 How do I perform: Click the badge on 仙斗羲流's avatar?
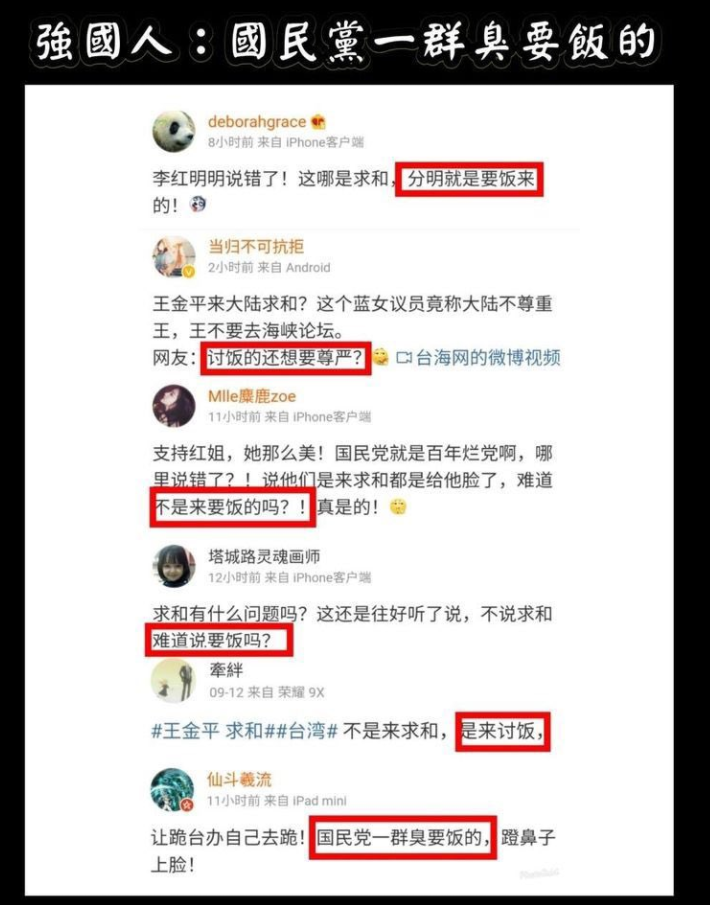[186, 805]
